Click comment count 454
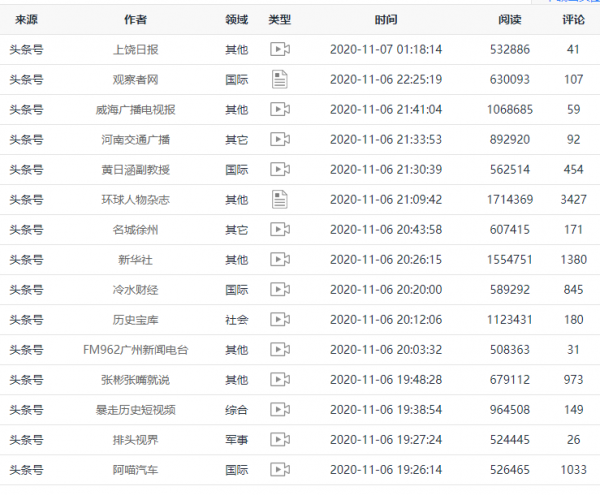Screen dimensions: 600x495 click(574, 169)
